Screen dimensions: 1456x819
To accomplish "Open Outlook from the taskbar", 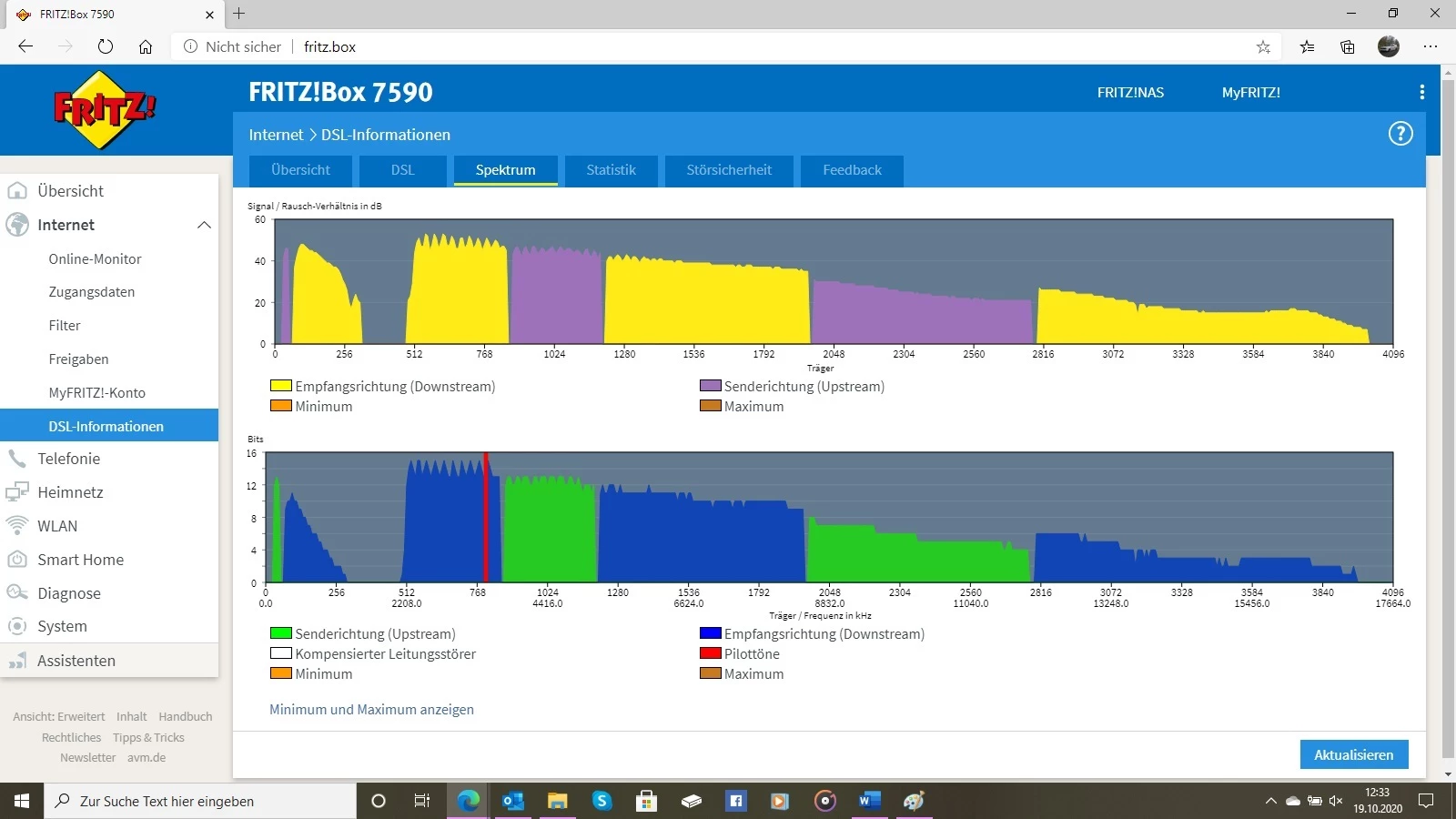I will [x=513, y=801].
